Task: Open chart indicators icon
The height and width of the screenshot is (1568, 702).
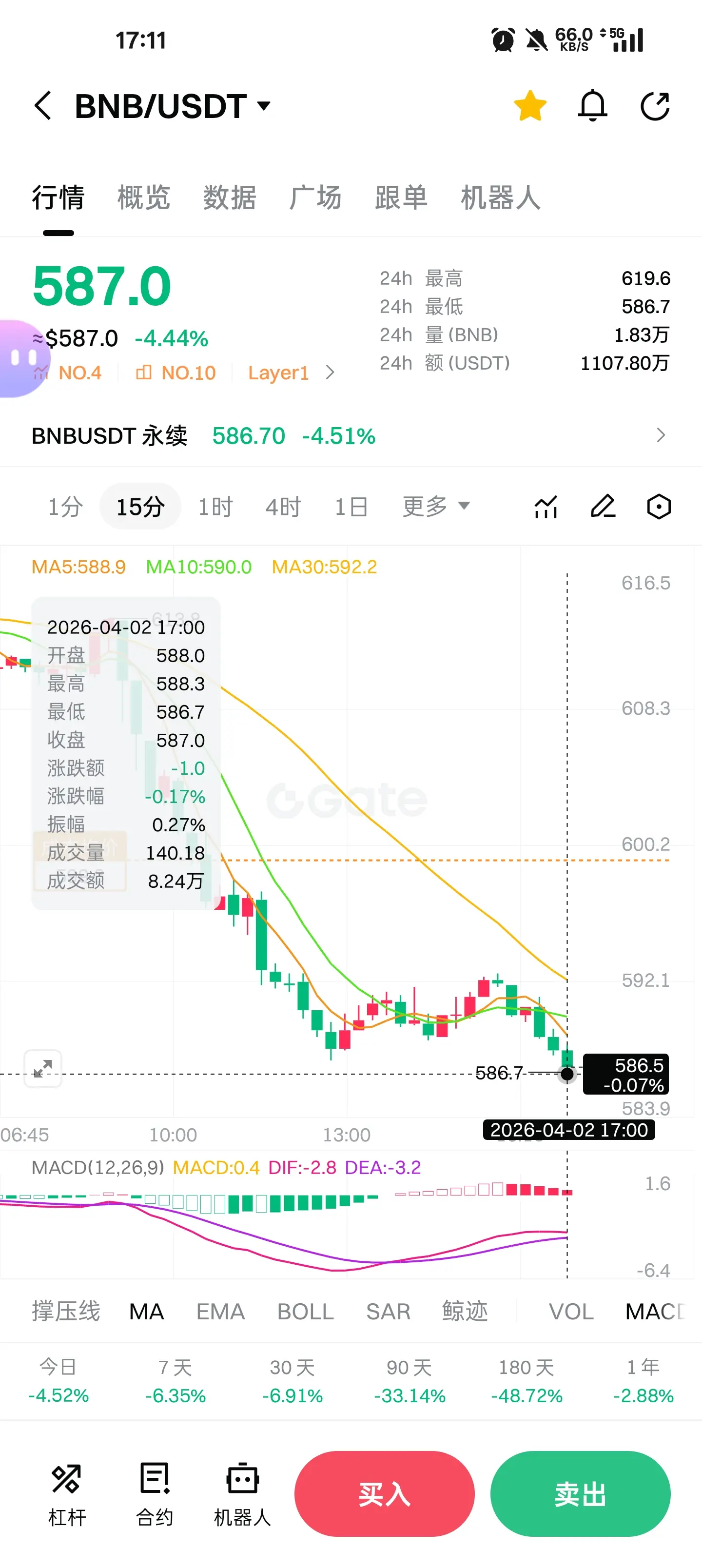Action: [546, 507]
